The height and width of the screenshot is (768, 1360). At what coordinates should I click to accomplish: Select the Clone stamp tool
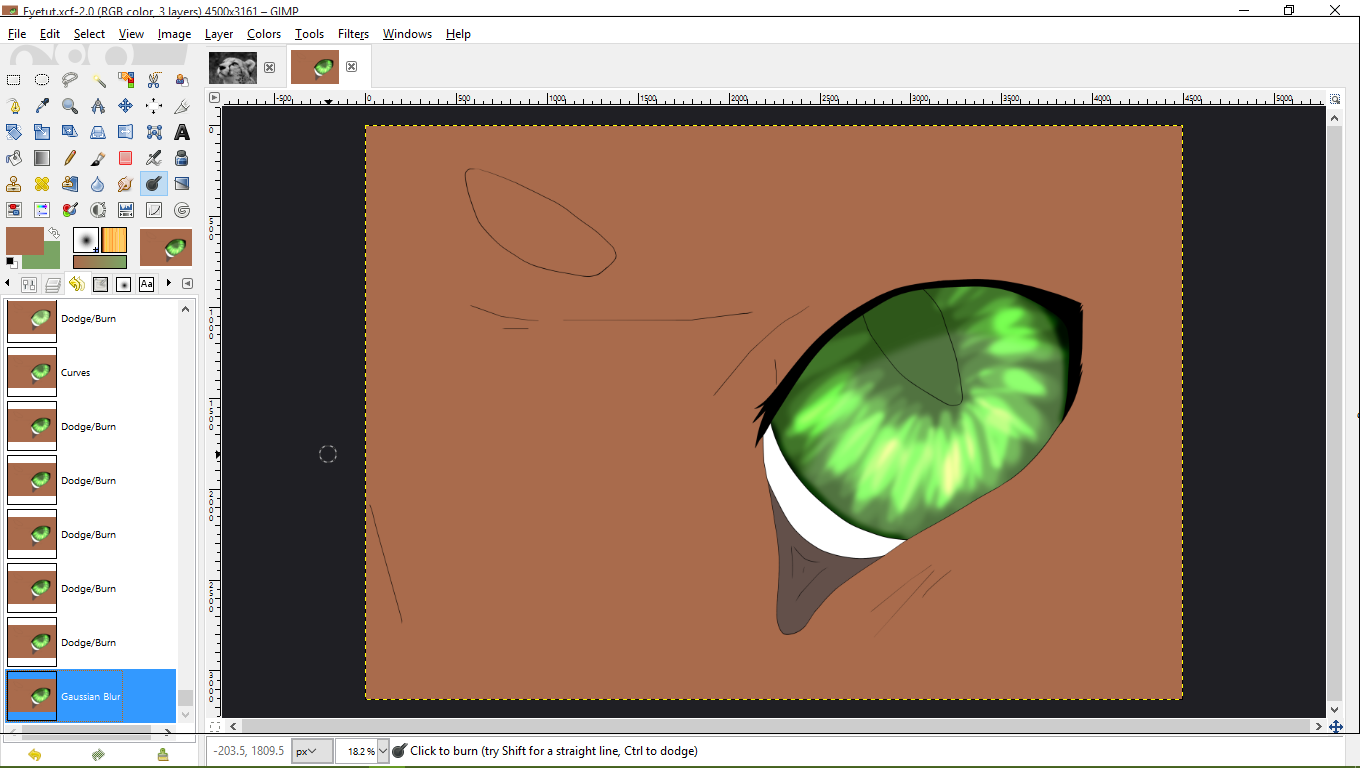click(14, 184)
